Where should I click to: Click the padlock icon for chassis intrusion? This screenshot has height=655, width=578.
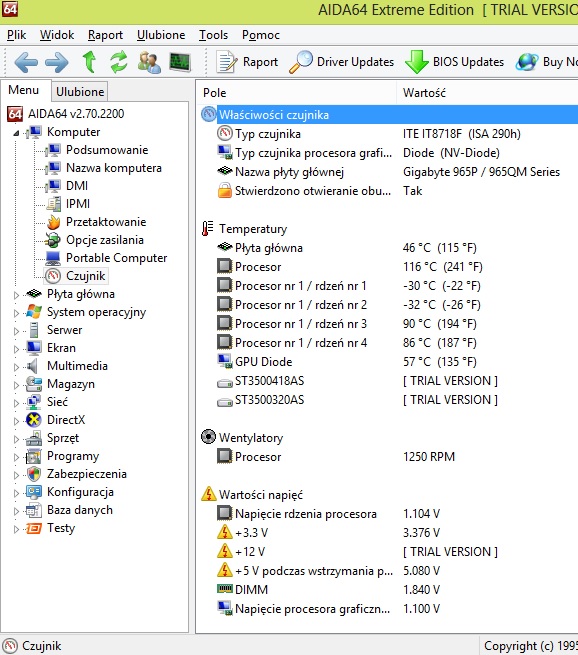click(x=225, y=190)
